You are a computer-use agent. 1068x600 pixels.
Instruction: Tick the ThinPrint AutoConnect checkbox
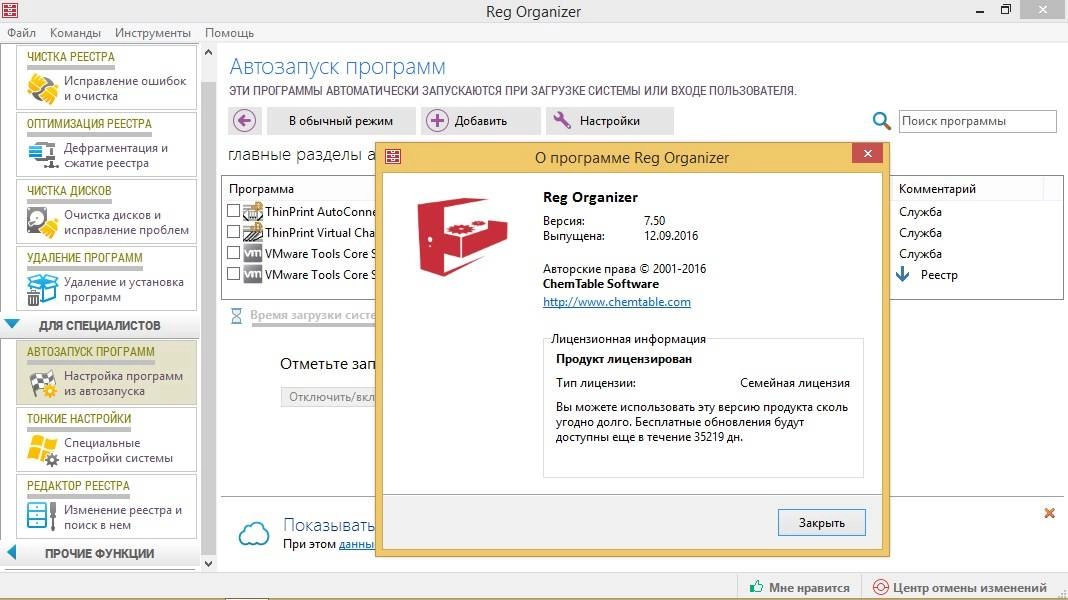click(234, 210)
